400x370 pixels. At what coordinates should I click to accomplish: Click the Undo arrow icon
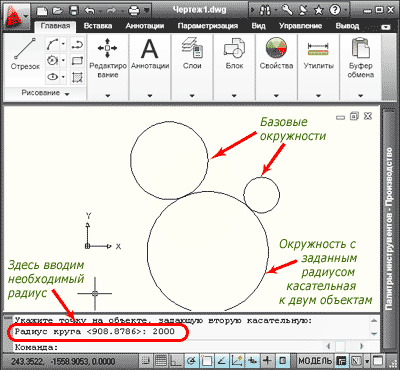coord(90,11)
